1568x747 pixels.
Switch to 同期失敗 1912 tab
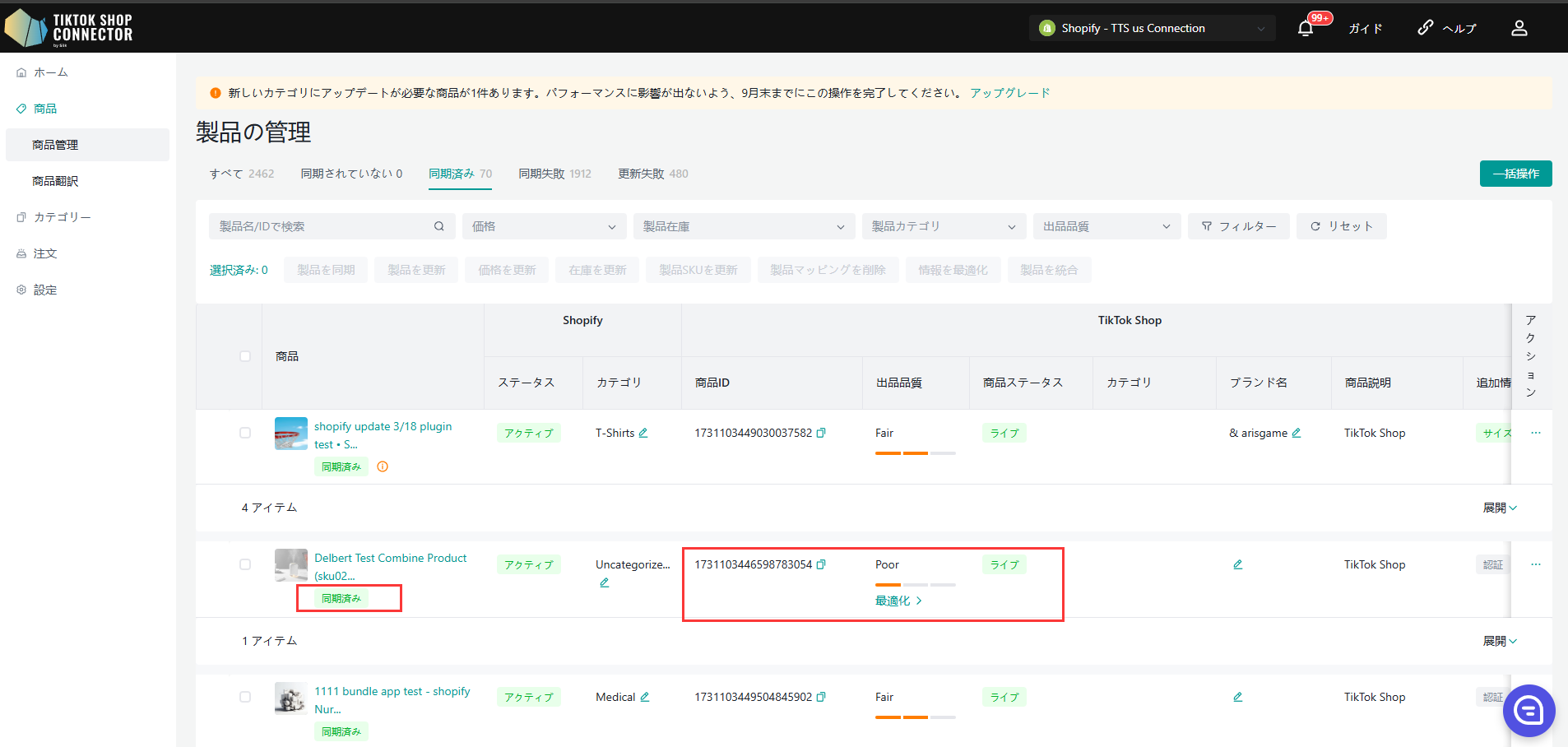[554, 174]
